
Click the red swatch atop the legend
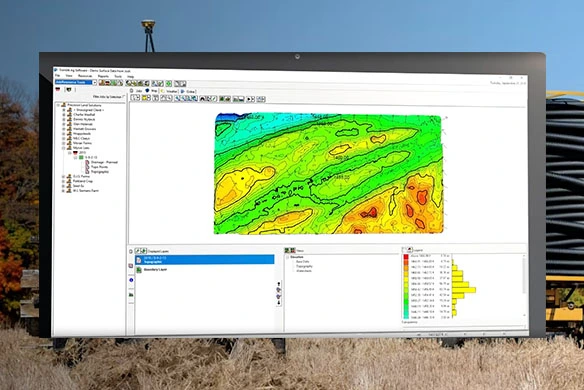point(406,257)
